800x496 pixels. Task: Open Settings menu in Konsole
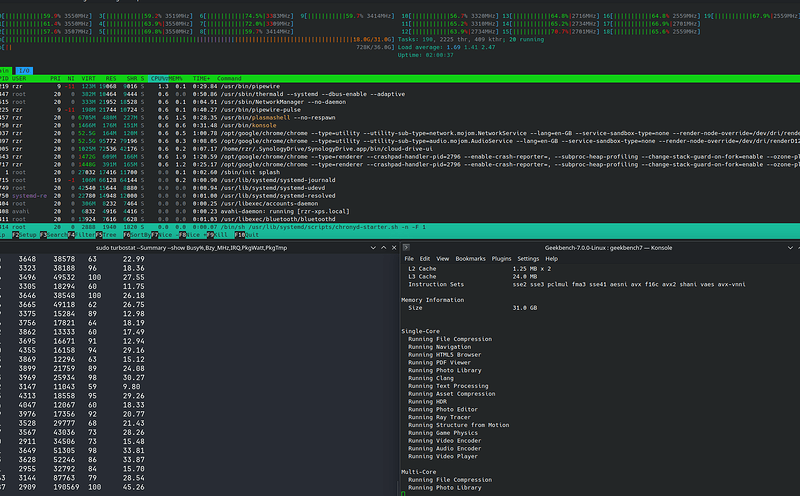pos(528,259)
